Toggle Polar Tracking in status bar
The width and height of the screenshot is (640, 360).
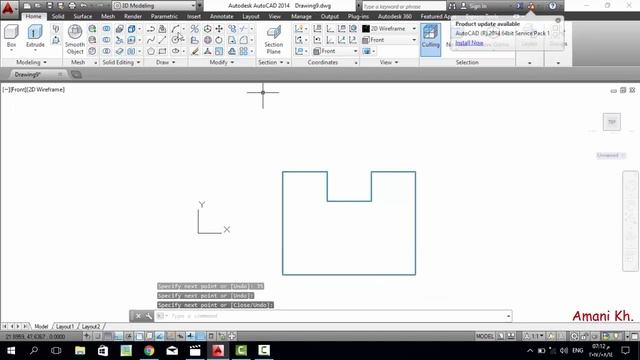129,336
